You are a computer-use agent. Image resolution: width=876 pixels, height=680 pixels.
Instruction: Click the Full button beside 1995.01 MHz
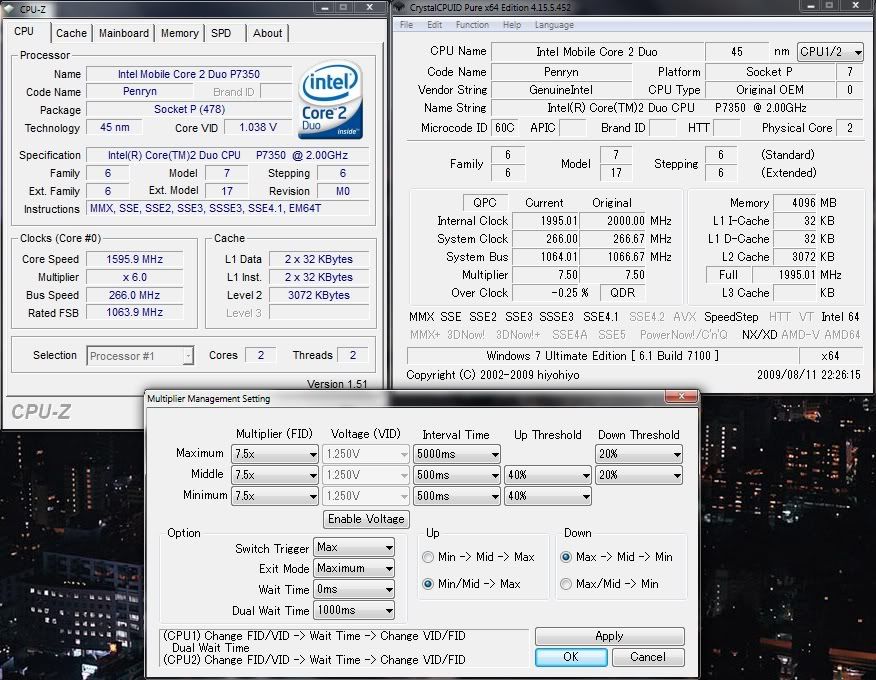(728, 275)
